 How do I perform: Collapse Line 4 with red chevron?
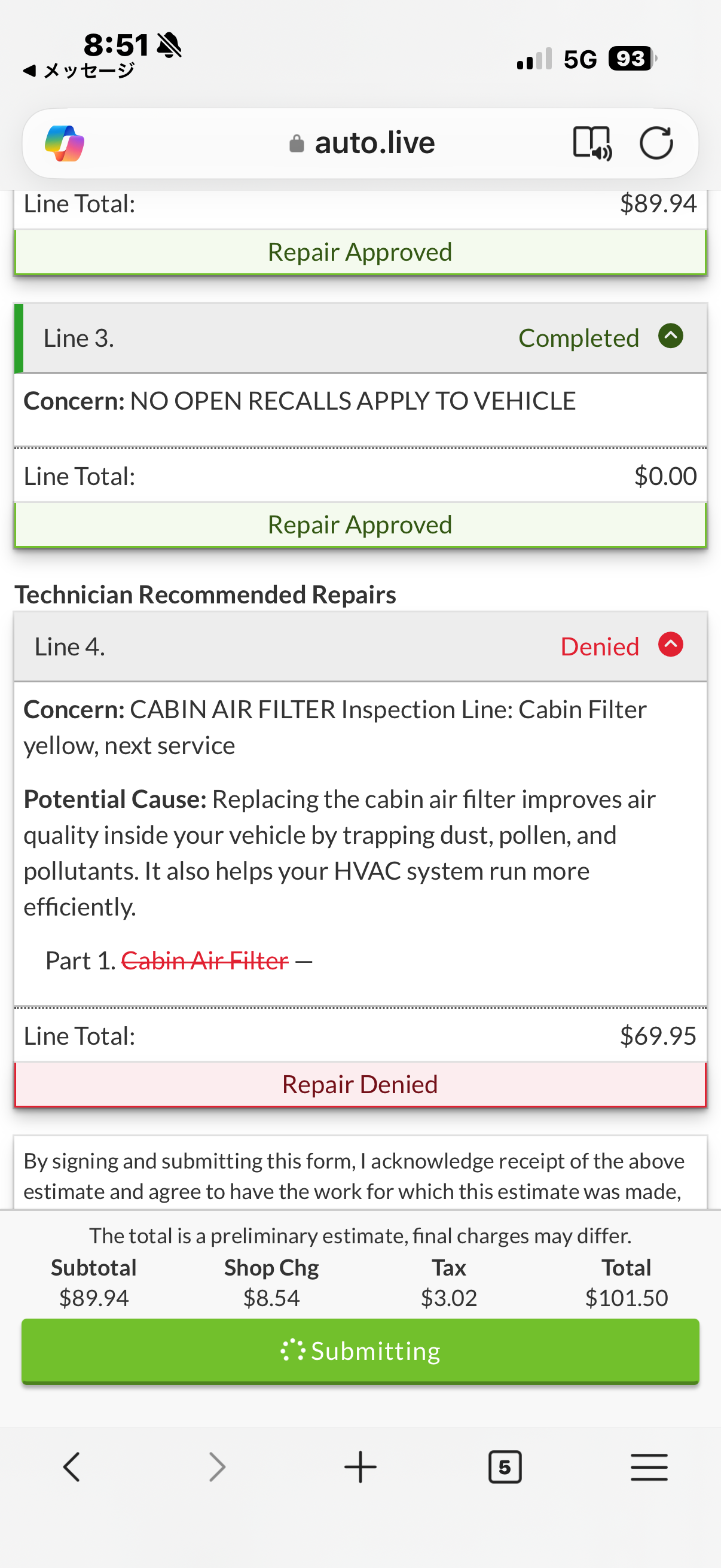point(671,645)
